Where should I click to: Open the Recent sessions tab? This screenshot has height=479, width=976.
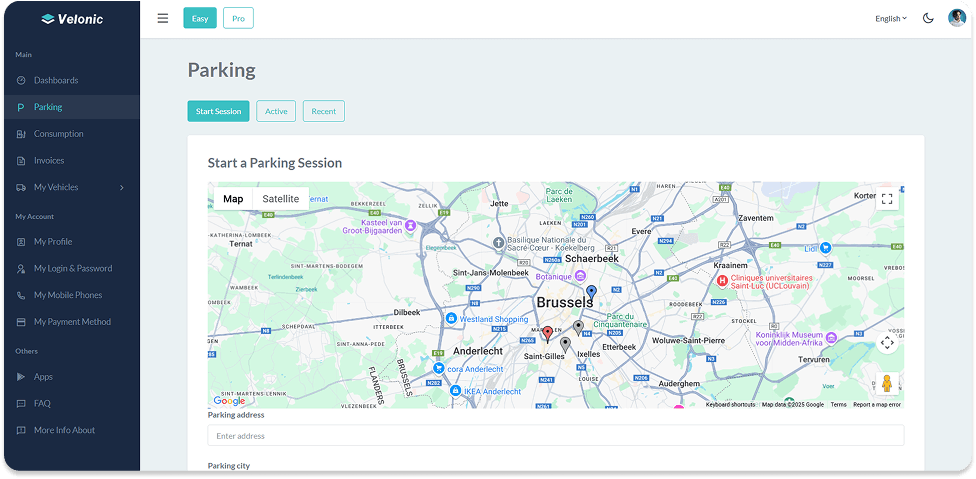click(323, 111)
